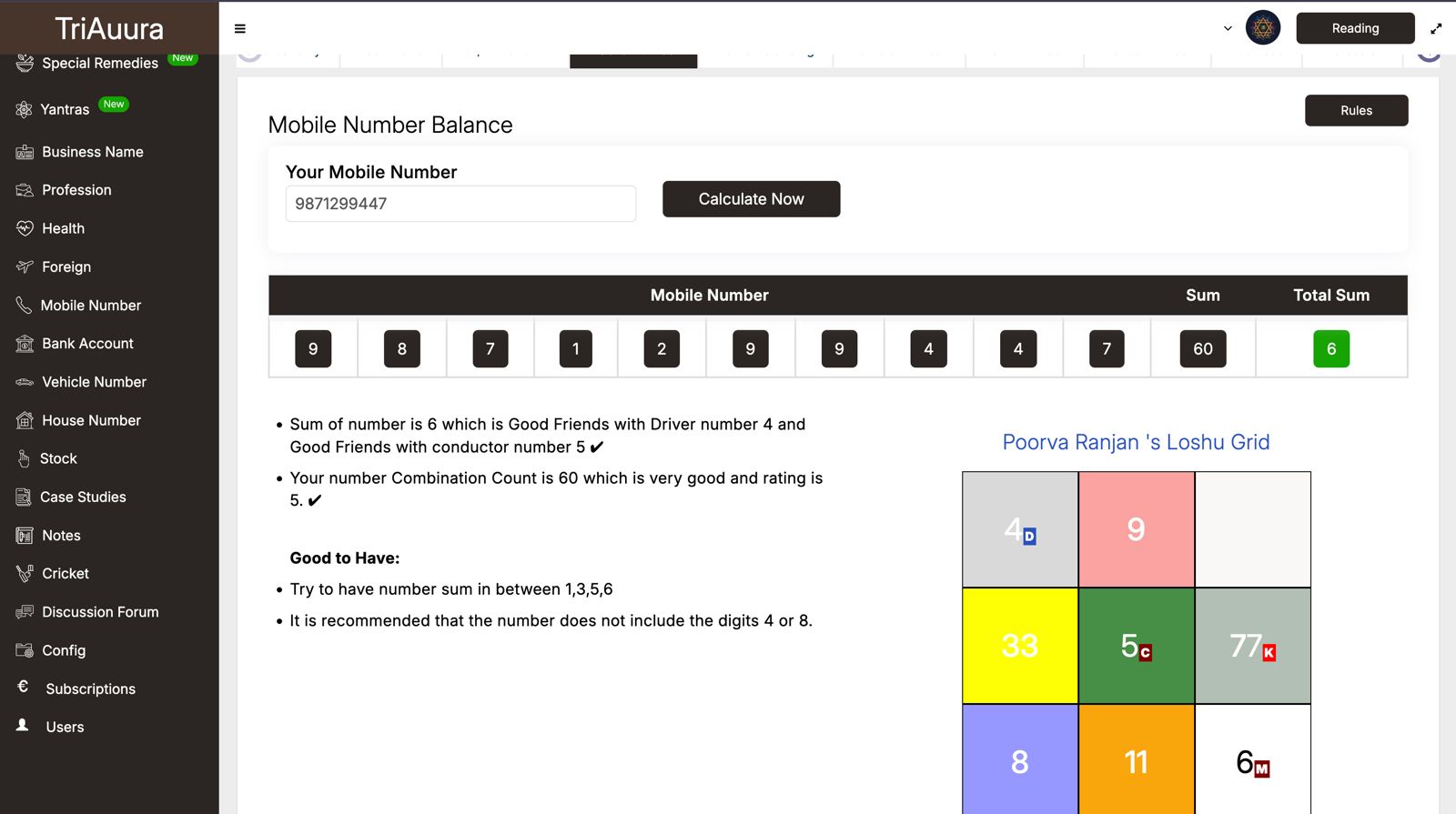The width and height of the screenshot is (1456, 814).
Task: Click the Mobile Number phone icon
Action: click(x=24, y=306)
